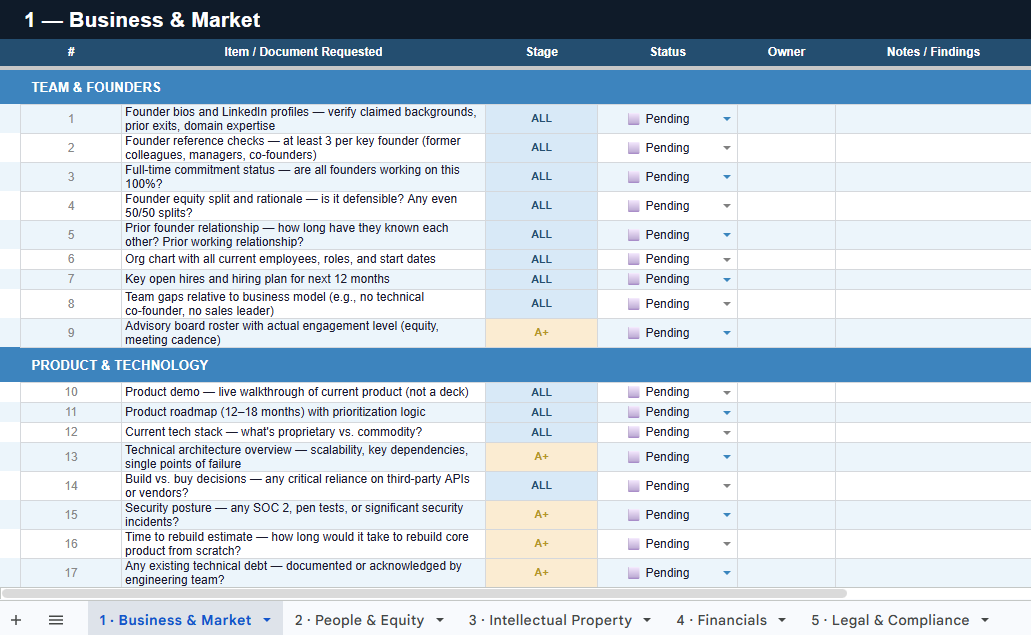Select the TEAM & FOUNDERS section header
Screen dimensions: 1031x635
coord(516,87)
